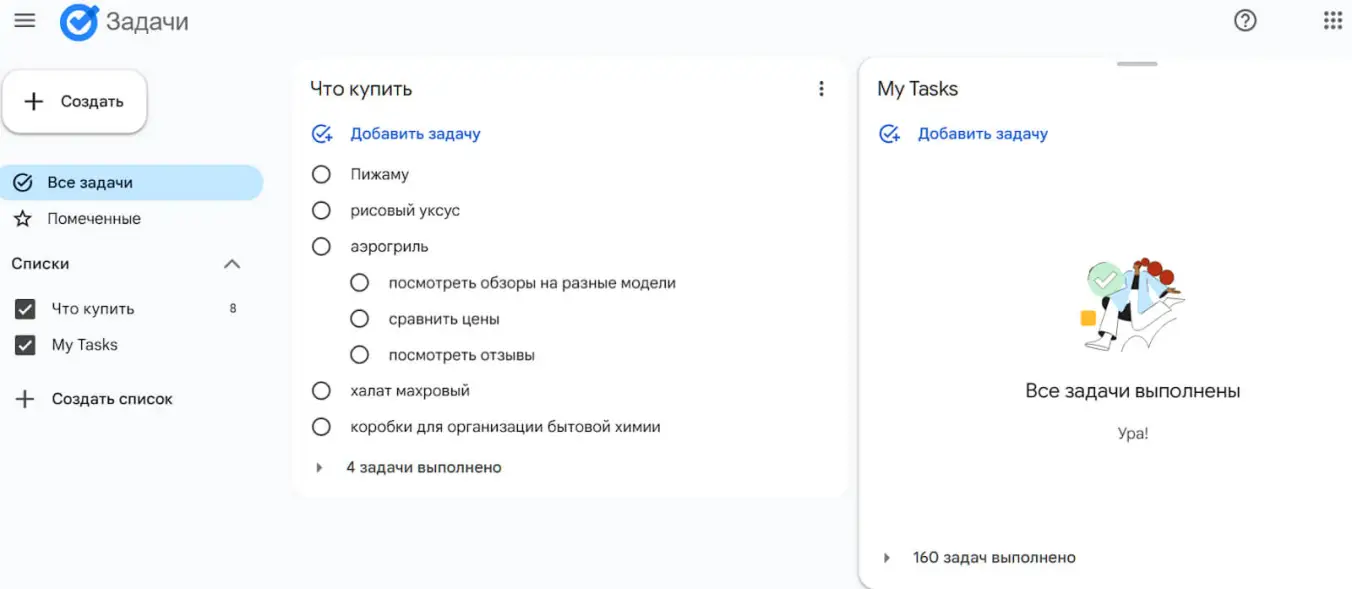This screenshot has height=589, width=1352.
Task: Complete the сравнить цены subtask
Action: (359, 319)
